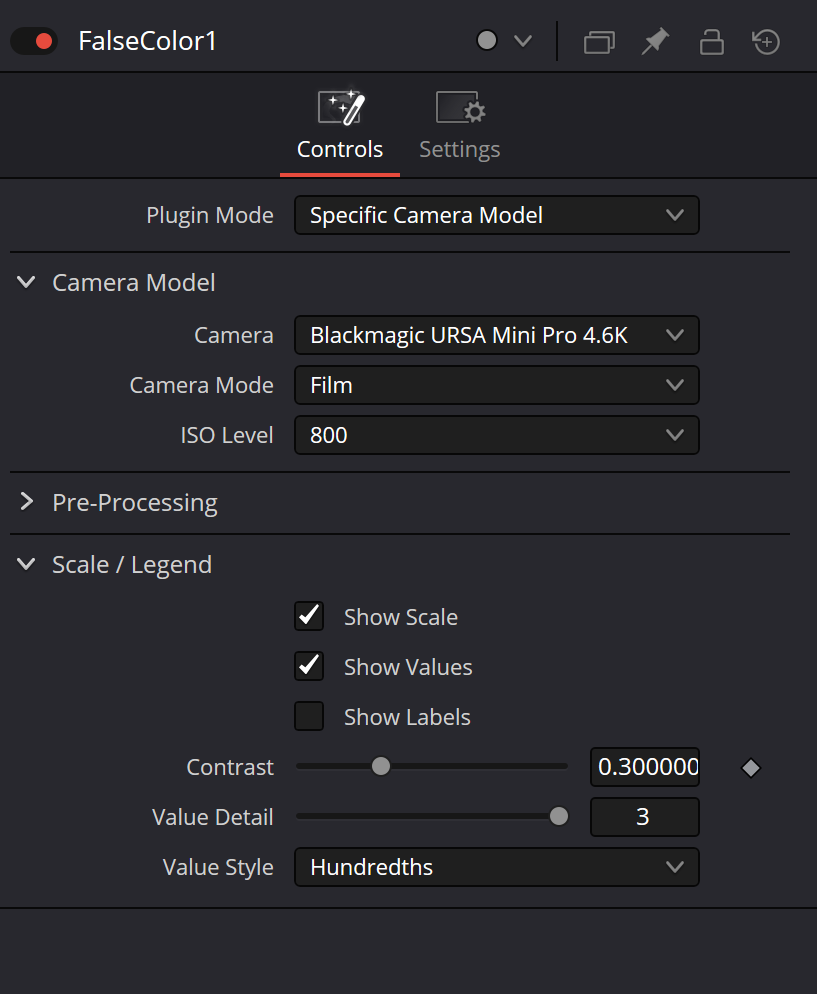Click the Contrast label
The height and width of the screenshot is (994, 817).
click(230, 767)
